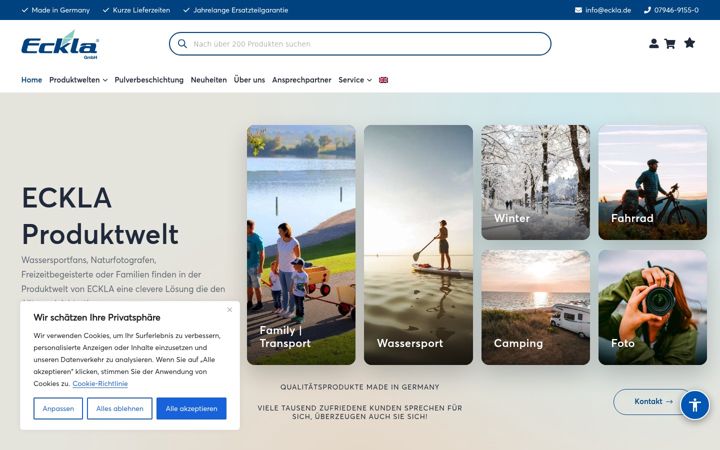Open Über uns menu item

[x=249, y=79]
